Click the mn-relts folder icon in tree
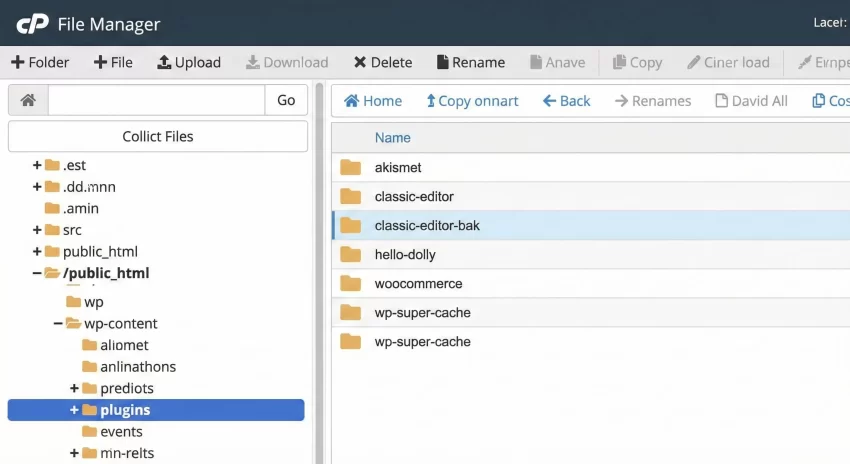The height and width of the screenshot is (464, 850). pos(89,453)
